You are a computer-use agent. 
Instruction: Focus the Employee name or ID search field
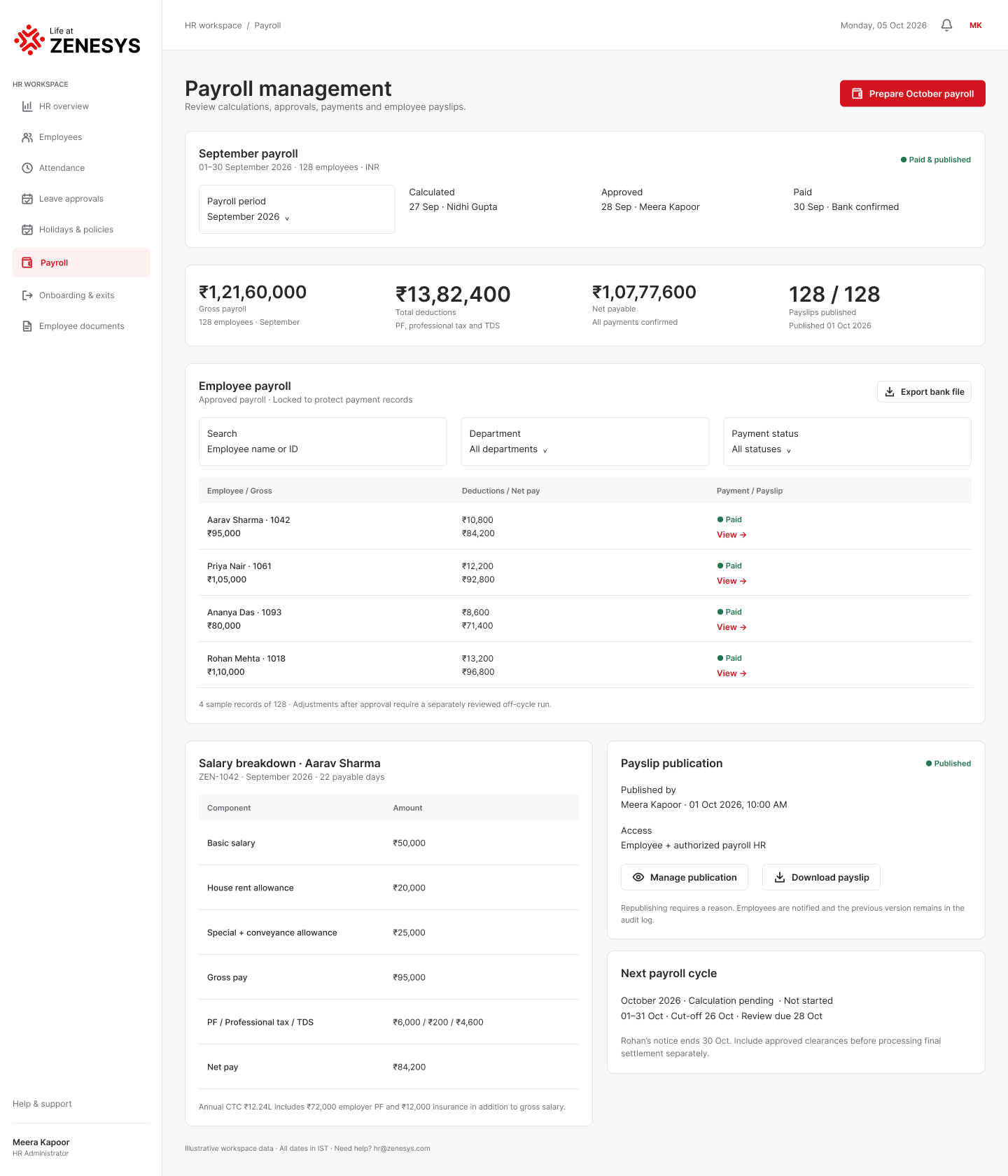click(323, 442)
